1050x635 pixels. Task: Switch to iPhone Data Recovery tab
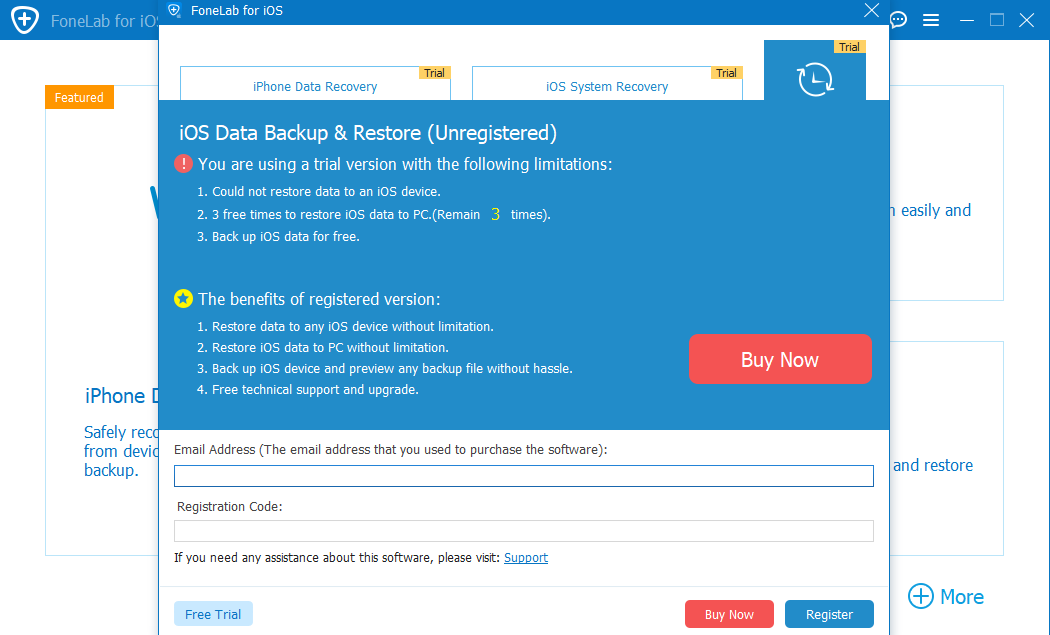coord(315,84)
